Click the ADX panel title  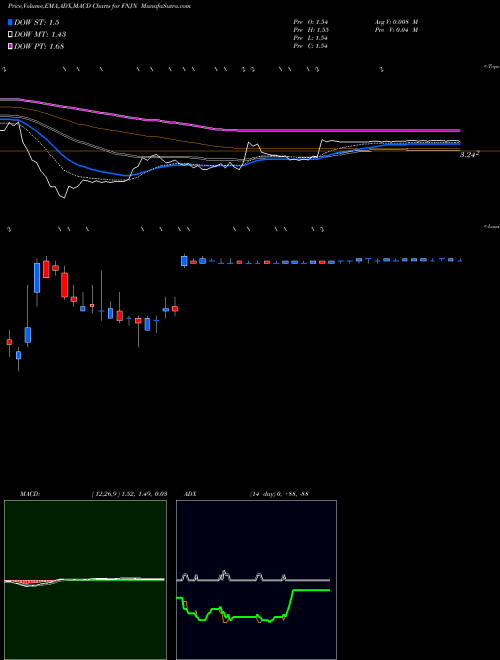[x=190, y=494]
